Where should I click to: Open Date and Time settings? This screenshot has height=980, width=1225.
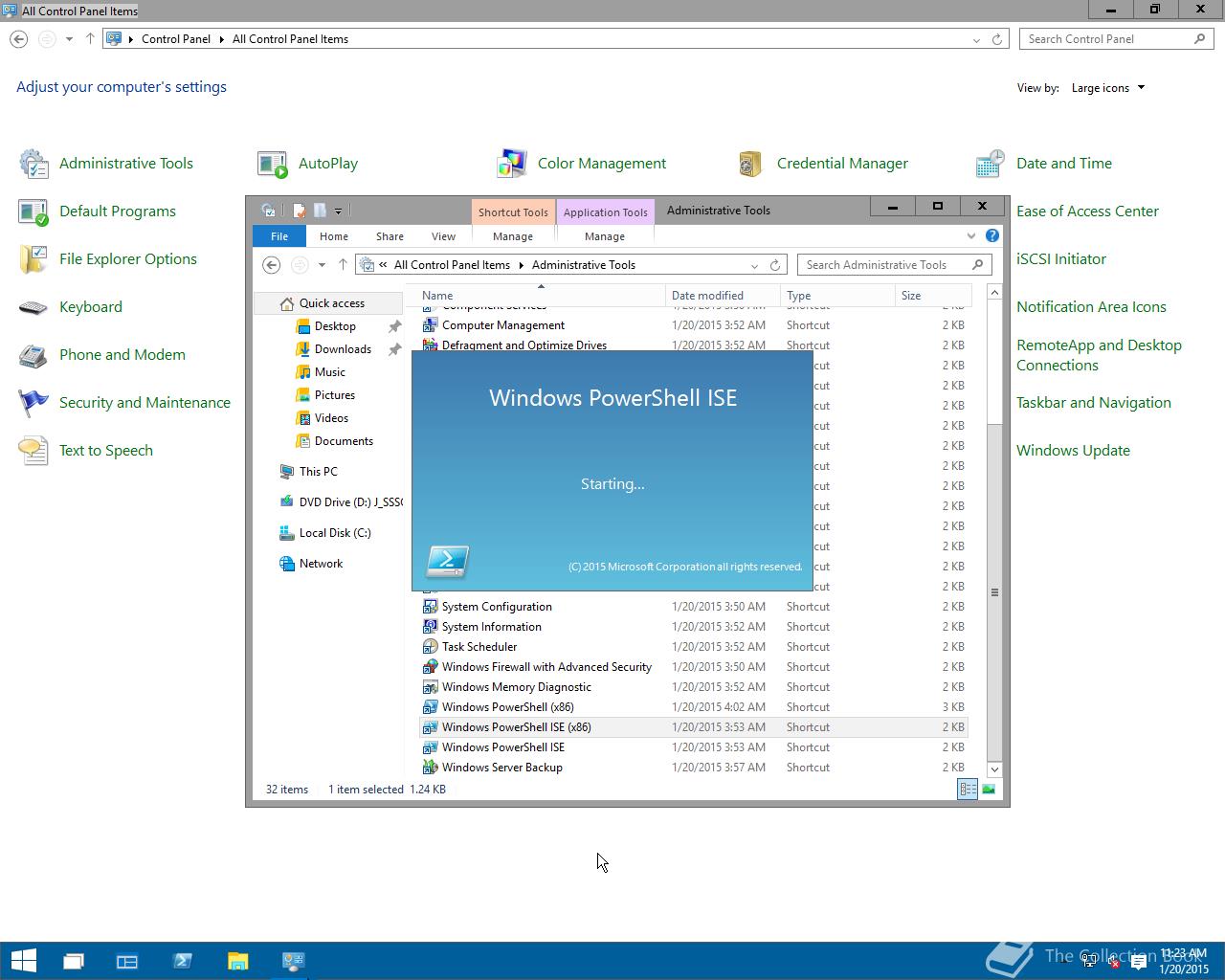(x=1043, y=164)
